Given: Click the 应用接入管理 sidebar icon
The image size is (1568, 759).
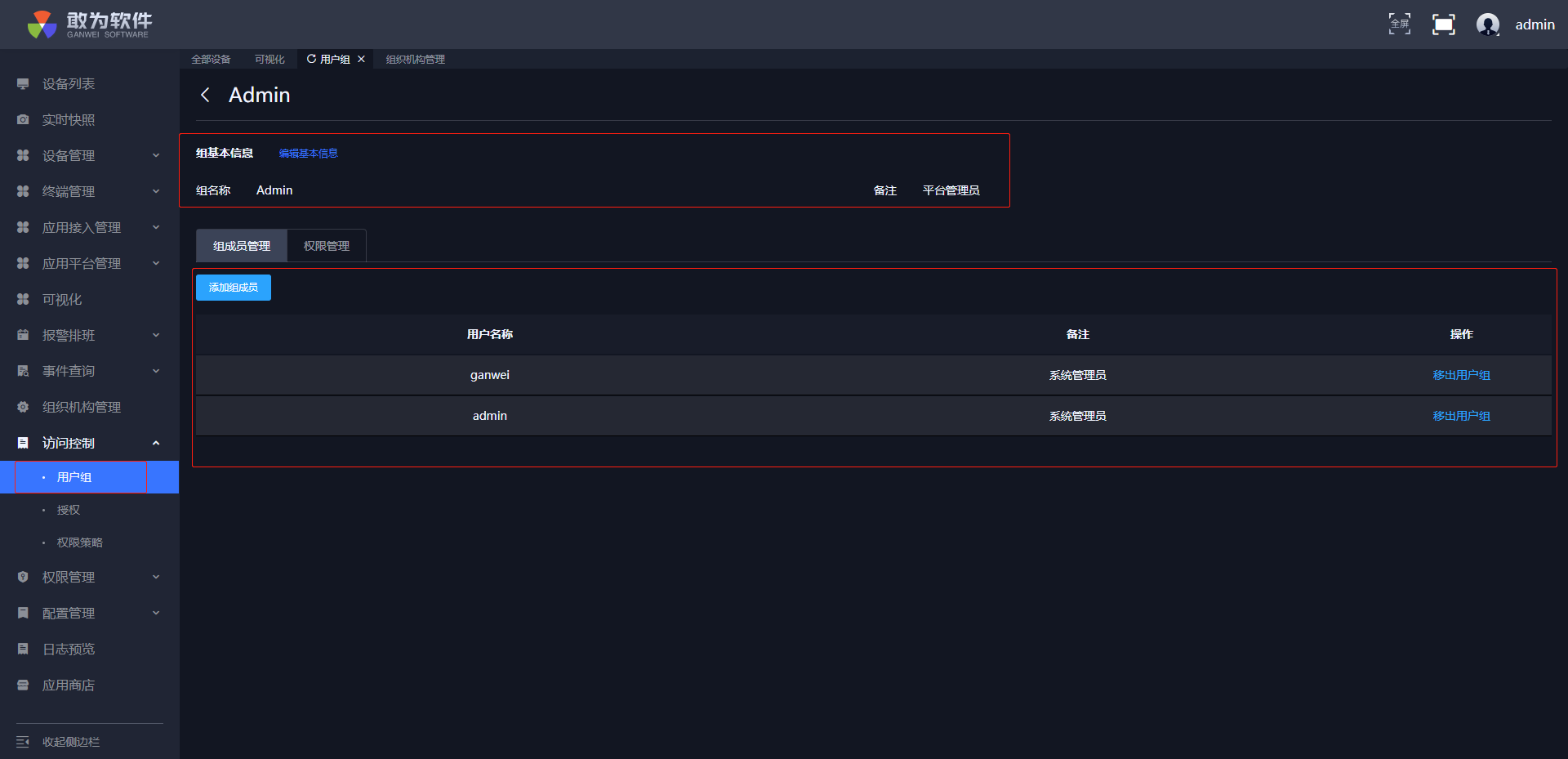Looking at the screenshot, I should (x=23, y=228).
